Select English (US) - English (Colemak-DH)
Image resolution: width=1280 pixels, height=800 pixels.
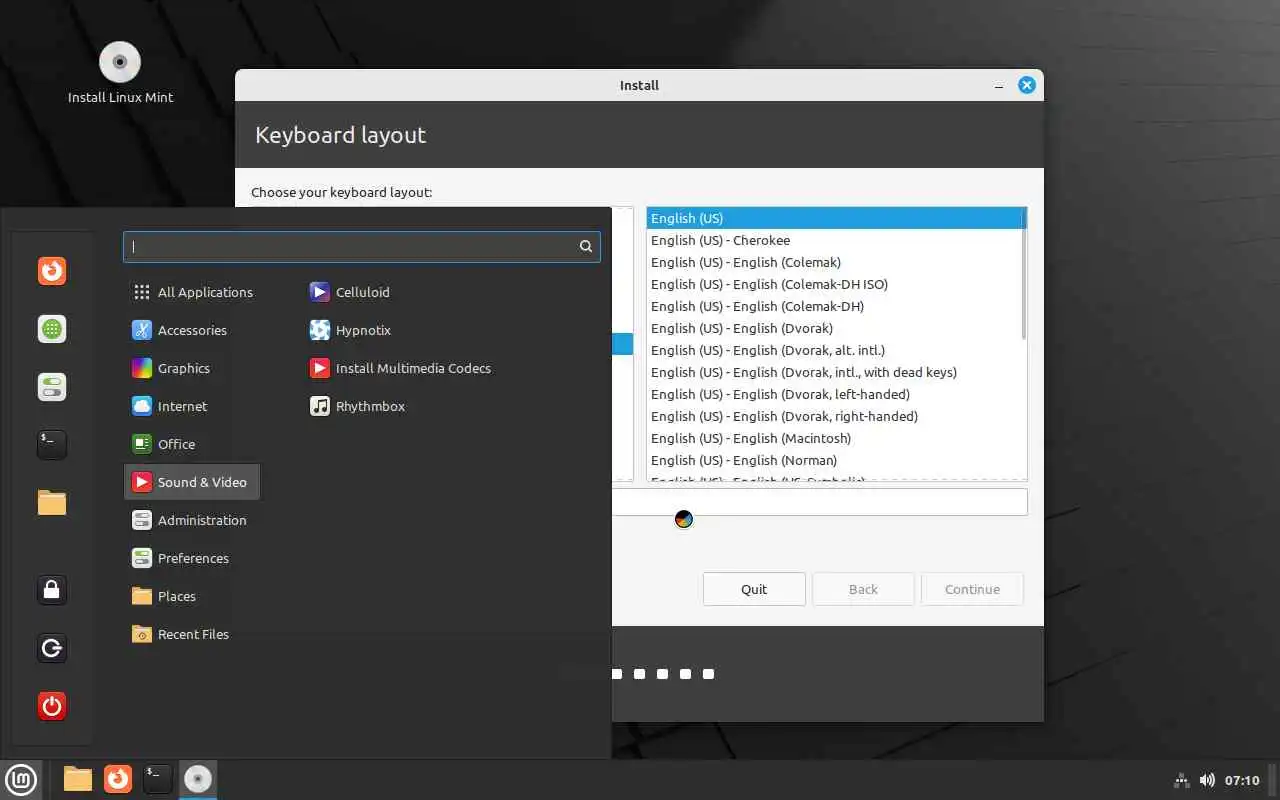836,306
